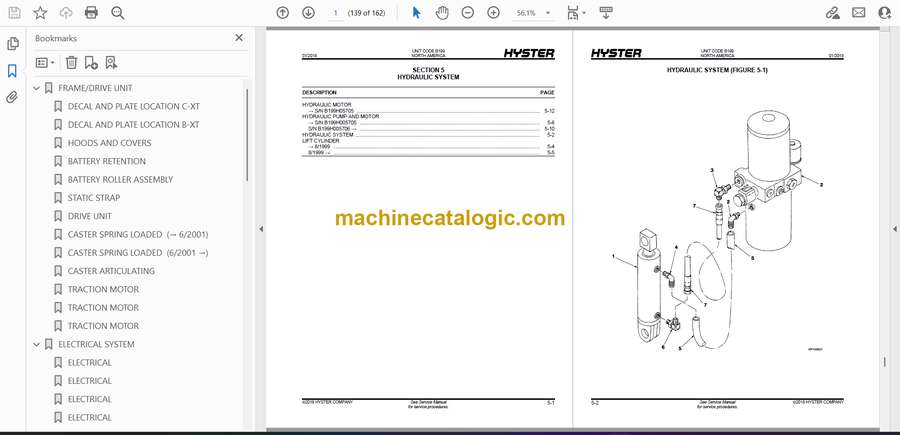Click the share link with others icon
The width and height of the screenshot is (900, 435).
click(x=832, y=13)
